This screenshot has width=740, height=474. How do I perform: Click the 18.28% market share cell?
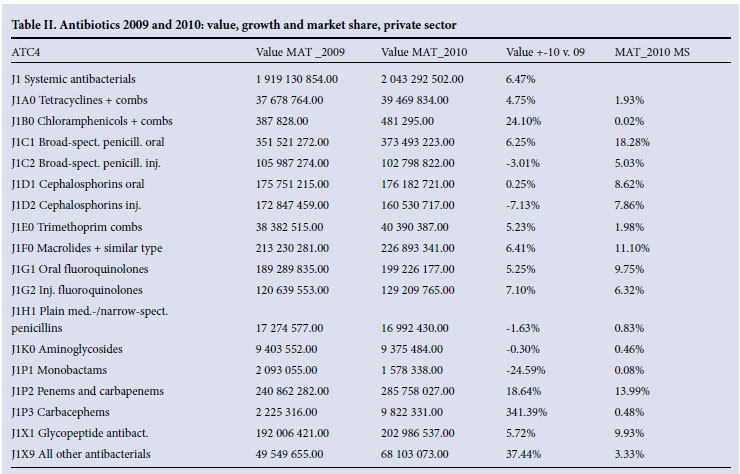(x=631, y=141)
